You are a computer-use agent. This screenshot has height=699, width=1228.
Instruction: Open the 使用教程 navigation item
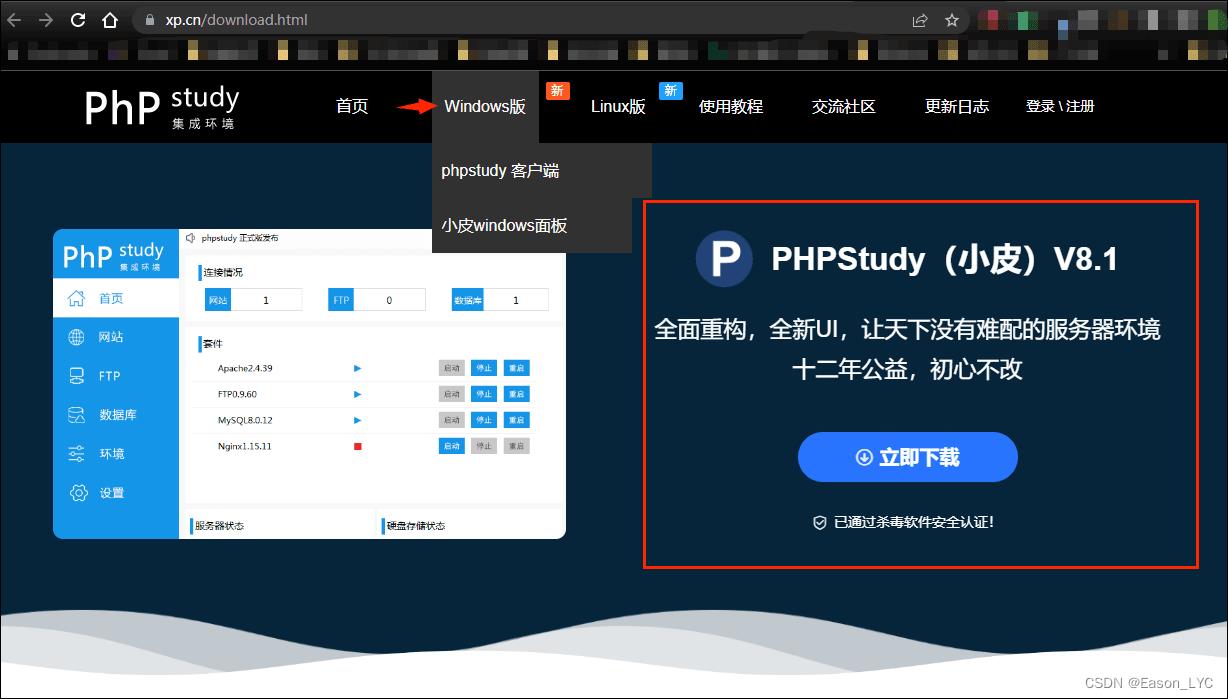coord(731,106)
